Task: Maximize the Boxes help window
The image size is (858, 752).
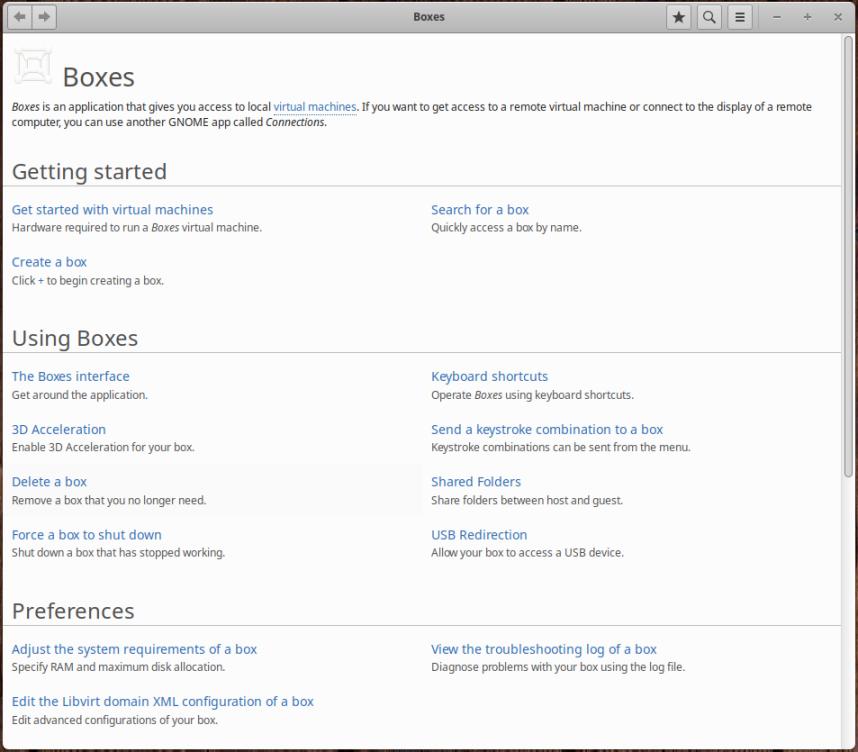Action: (x=807, y=18)
